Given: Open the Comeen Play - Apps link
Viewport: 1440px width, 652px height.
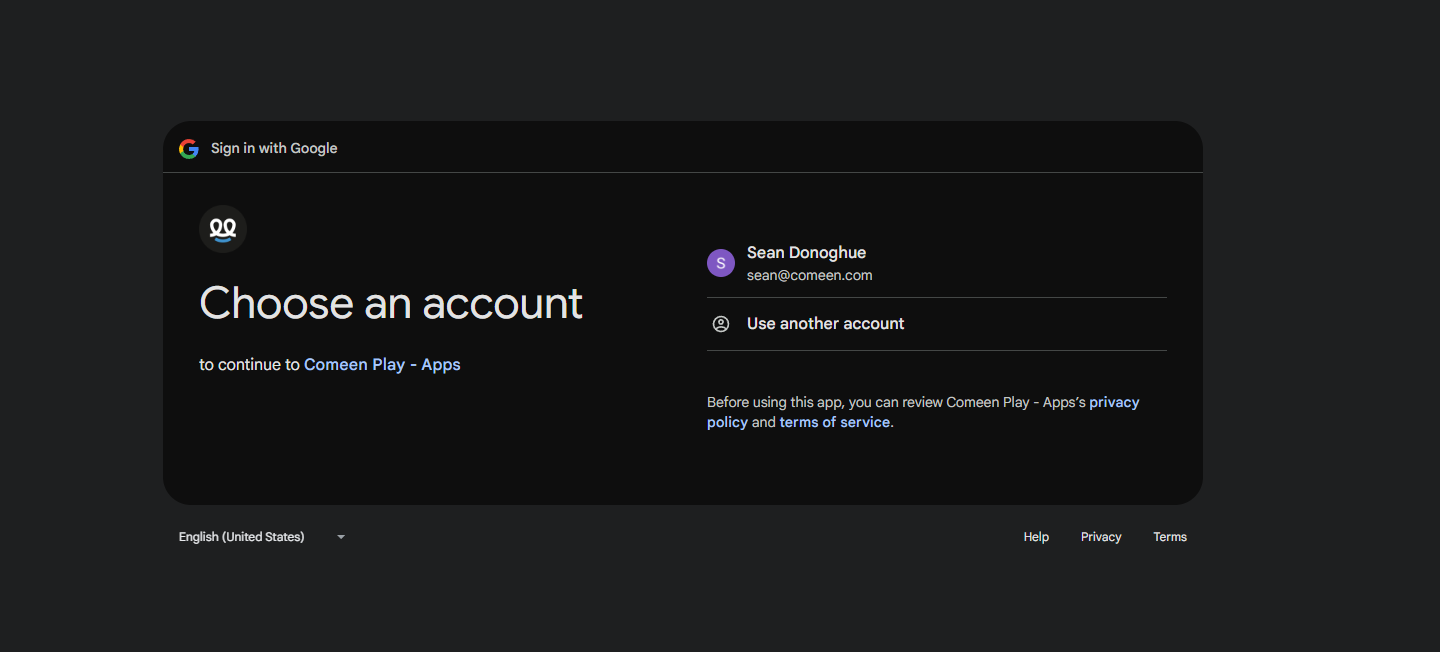Looking at the screenshot, I should [x=382, y=364].
